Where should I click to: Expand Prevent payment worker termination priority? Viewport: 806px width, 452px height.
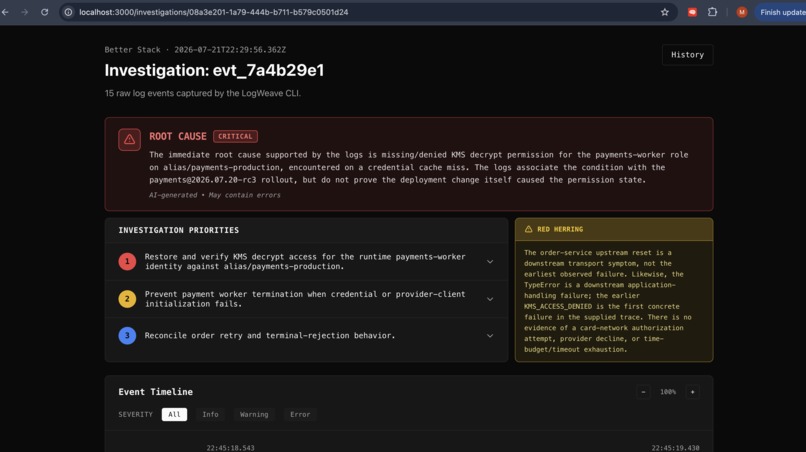click(490, 299)
